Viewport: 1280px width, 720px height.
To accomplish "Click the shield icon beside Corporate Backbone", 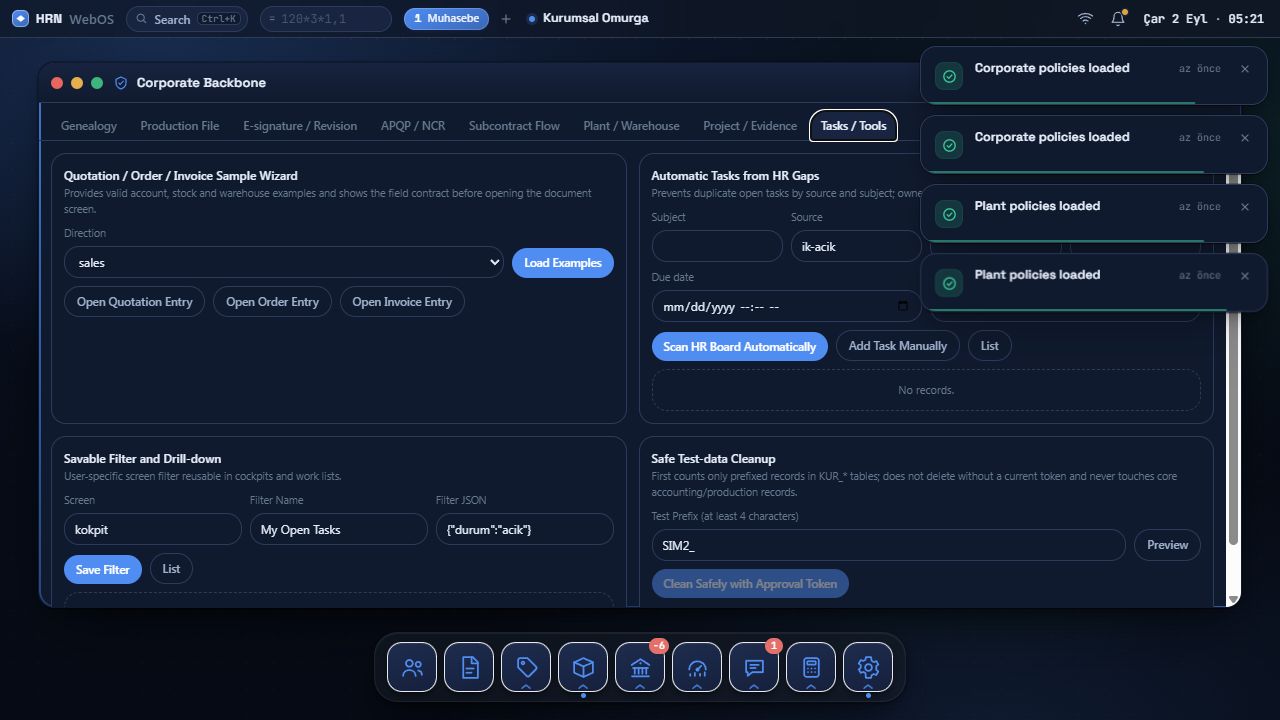I will click(121, 83).
